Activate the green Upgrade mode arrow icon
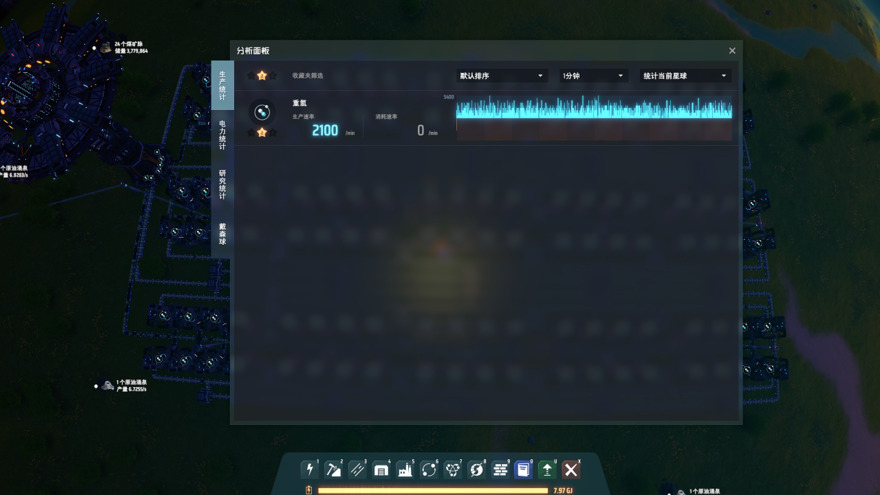Viewport: 880px width, 495px height. coord(547,469)
